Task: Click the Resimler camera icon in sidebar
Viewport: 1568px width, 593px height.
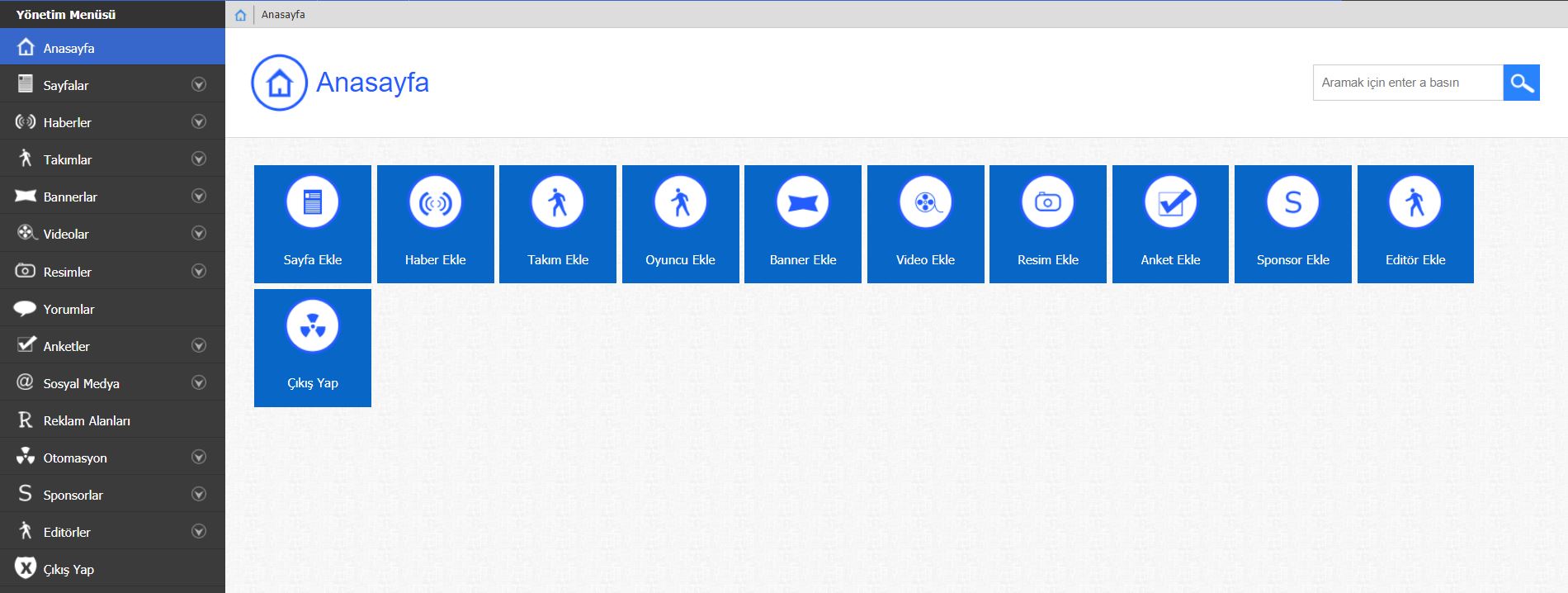Action: pyautogui.click(x=26, y=270)
